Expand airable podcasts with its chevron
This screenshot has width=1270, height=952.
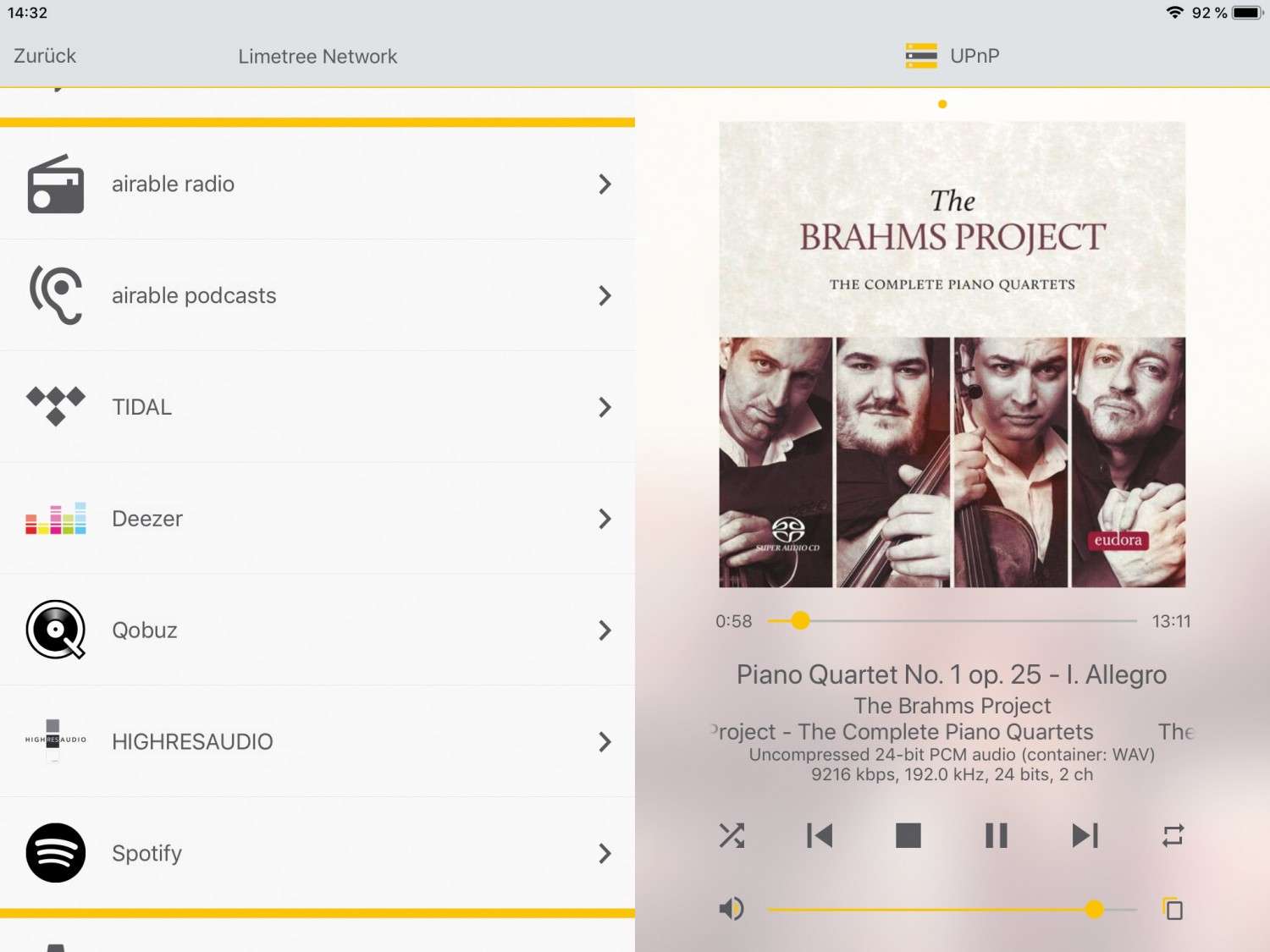pyautogui.click(x=605, y=295)
